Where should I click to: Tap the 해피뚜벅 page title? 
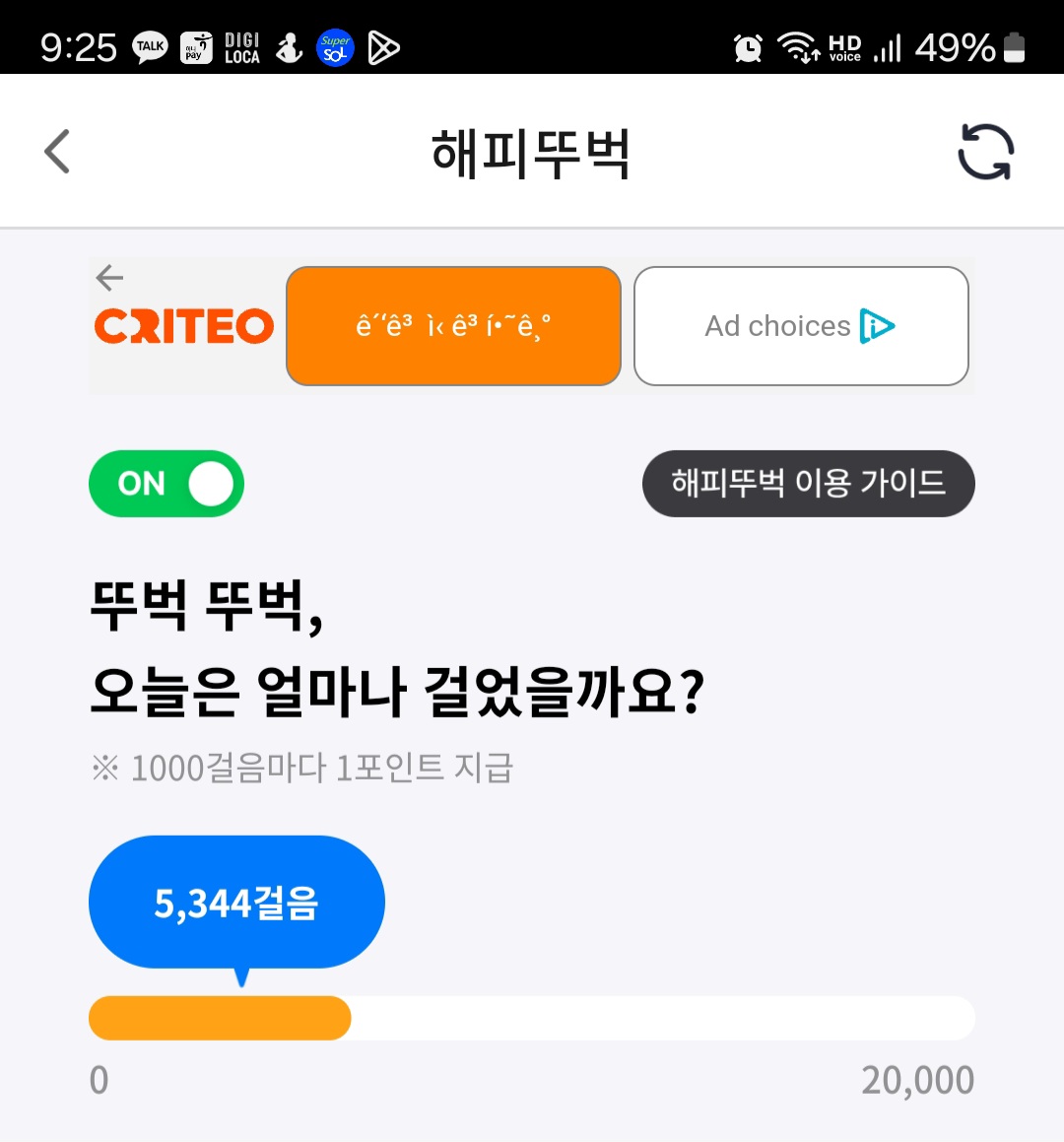[x=531, y=154]
